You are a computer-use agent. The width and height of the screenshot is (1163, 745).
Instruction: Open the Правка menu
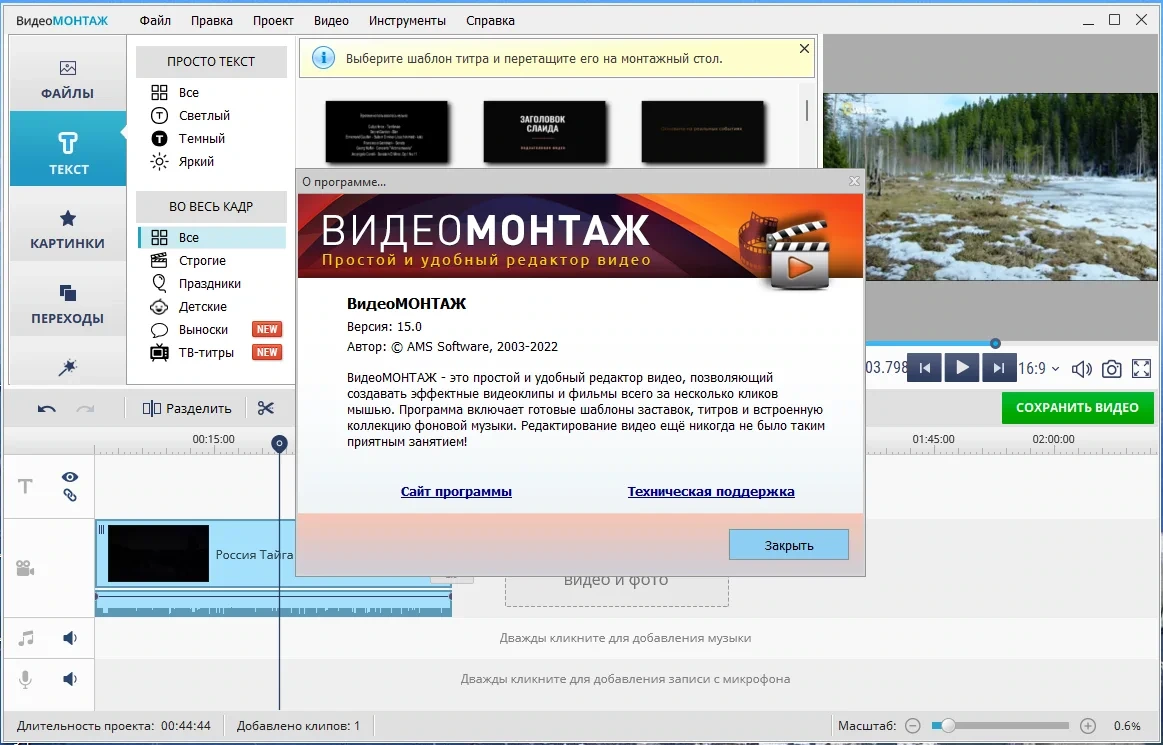click(x=211, y=21)
